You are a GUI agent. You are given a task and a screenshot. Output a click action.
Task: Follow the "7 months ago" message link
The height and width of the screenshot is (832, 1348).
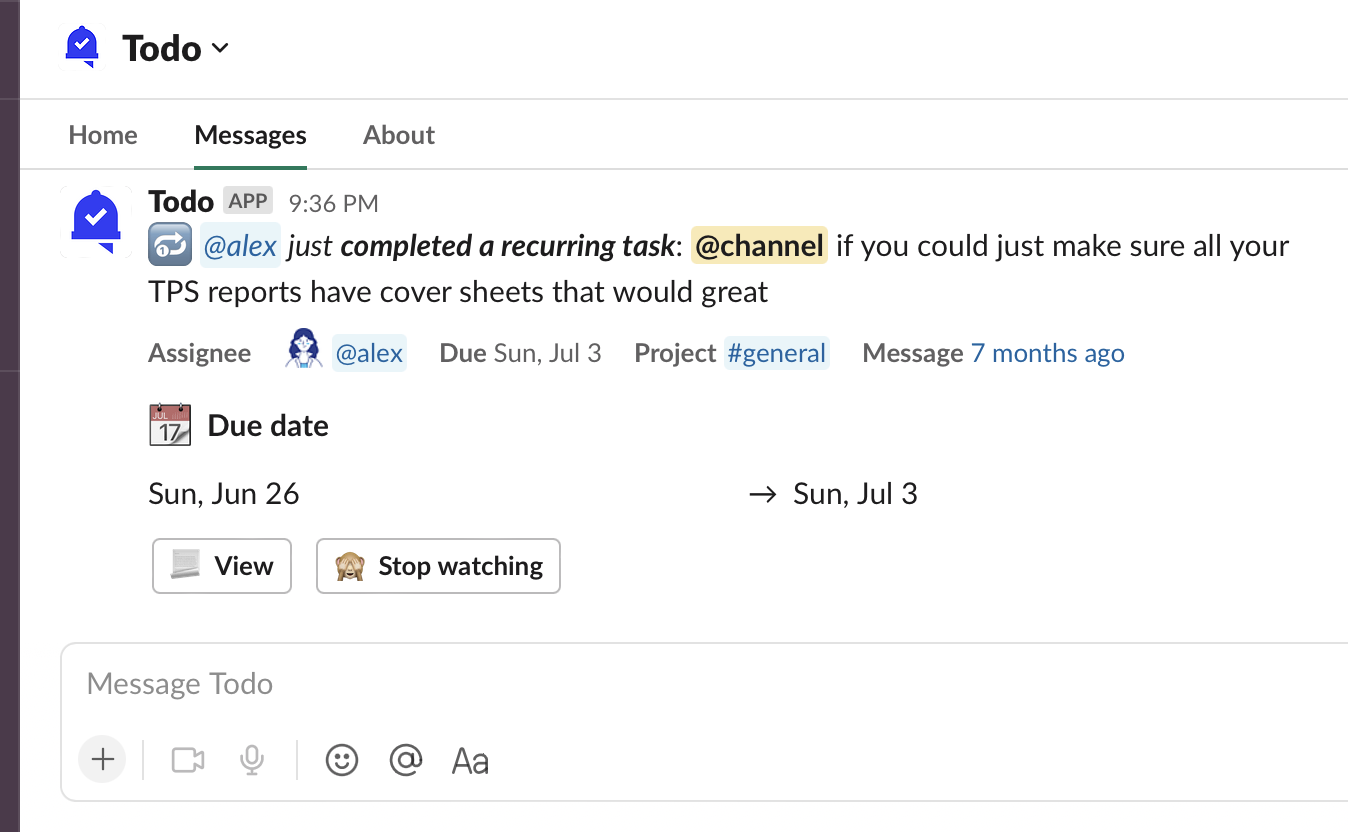pos(1047,353)
